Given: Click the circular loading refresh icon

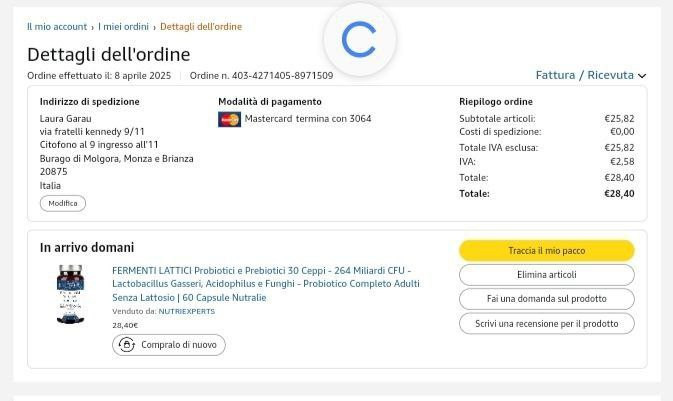Looking at the screenshot, I should pyautogui.click(x=359, y=39).
